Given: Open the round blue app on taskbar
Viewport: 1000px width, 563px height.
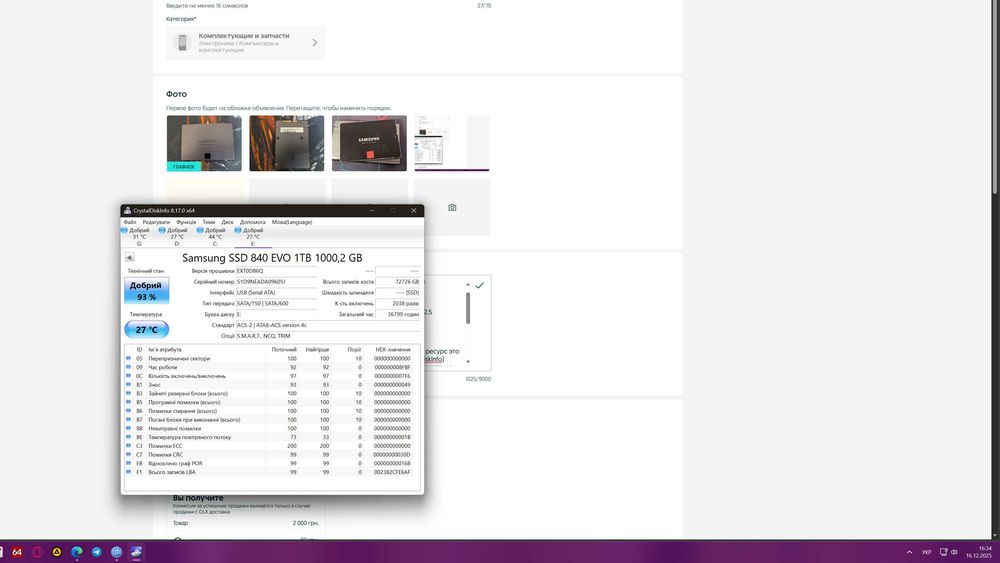Looking at the screenshot, I should point(116,552).
